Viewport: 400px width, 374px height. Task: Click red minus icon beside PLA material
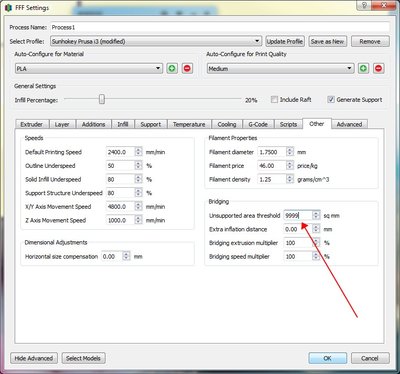pyautogui.click(x=187, y=69)
